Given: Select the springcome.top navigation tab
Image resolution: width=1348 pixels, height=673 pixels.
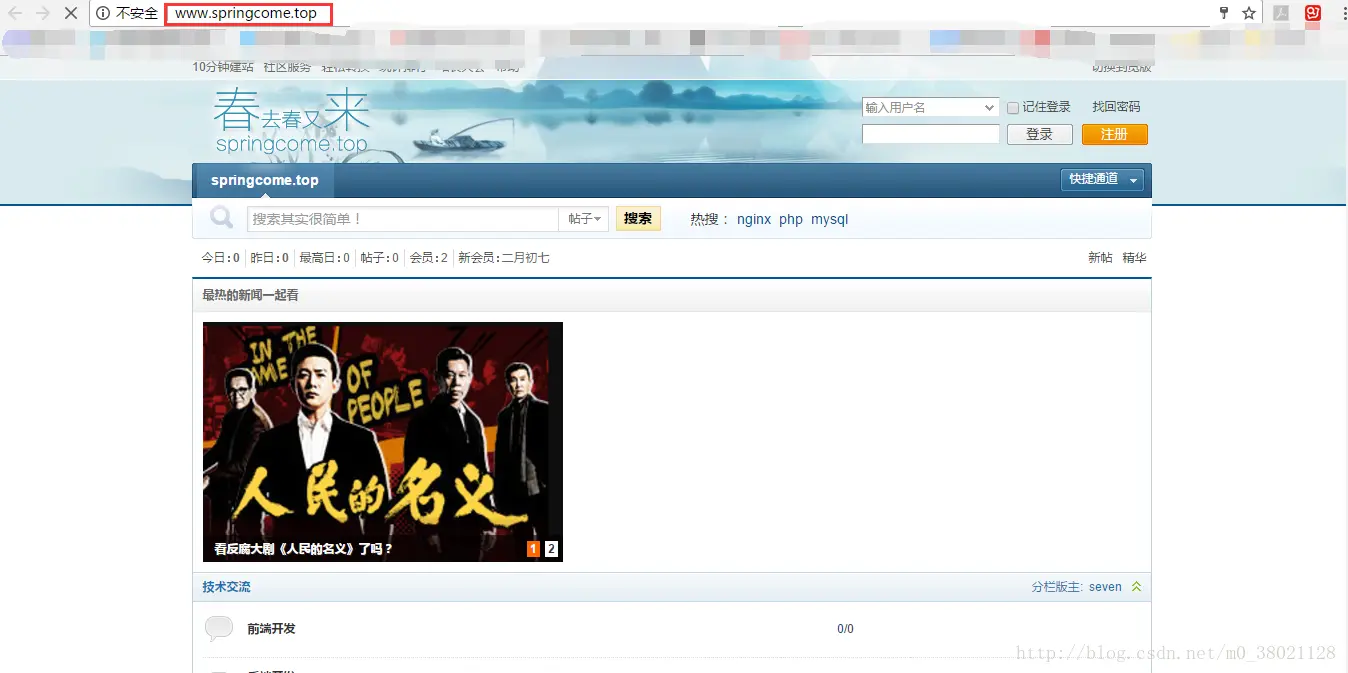Looking at the screenshot, I should [264, 181].
